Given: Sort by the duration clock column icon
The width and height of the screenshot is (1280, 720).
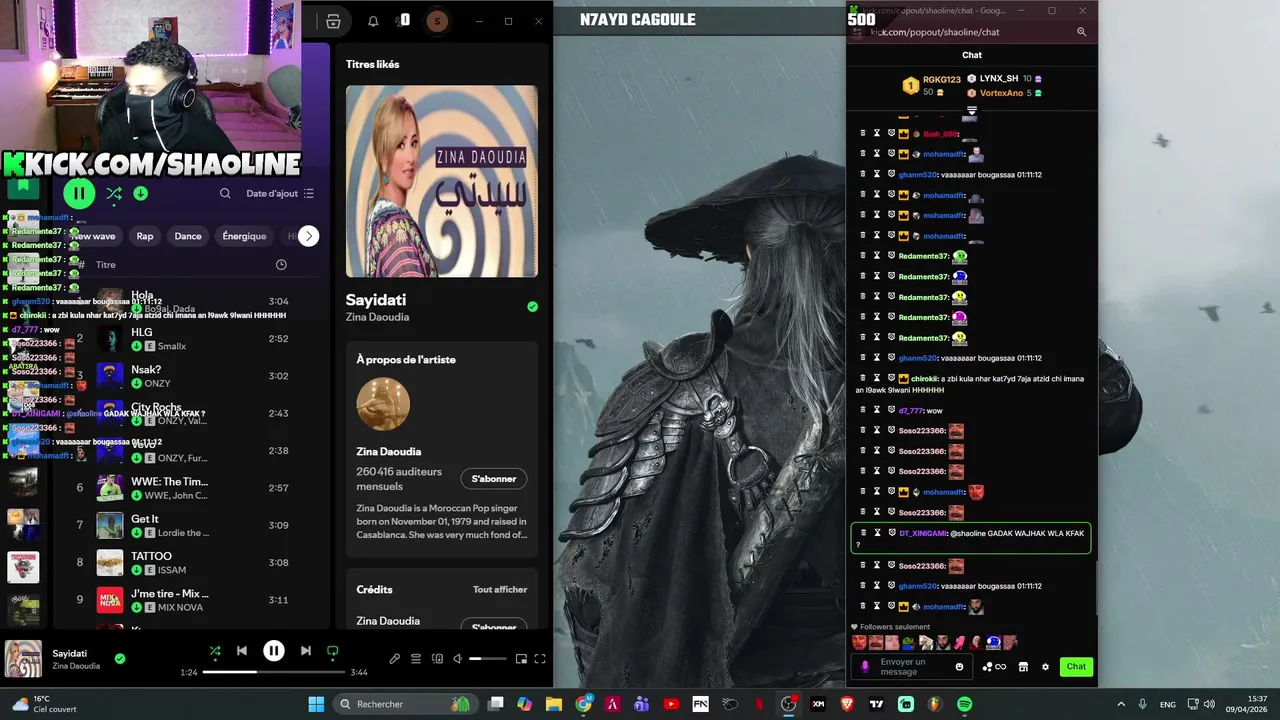Looking at the screenshot, I should point(281,265).
